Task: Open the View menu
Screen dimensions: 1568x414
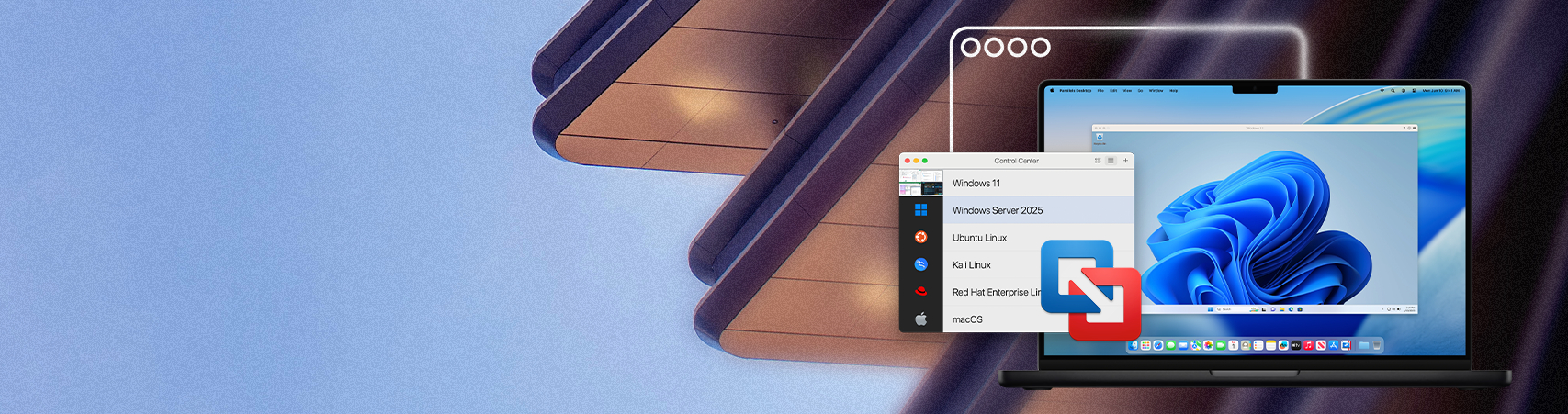Action: click(1127, 91)
